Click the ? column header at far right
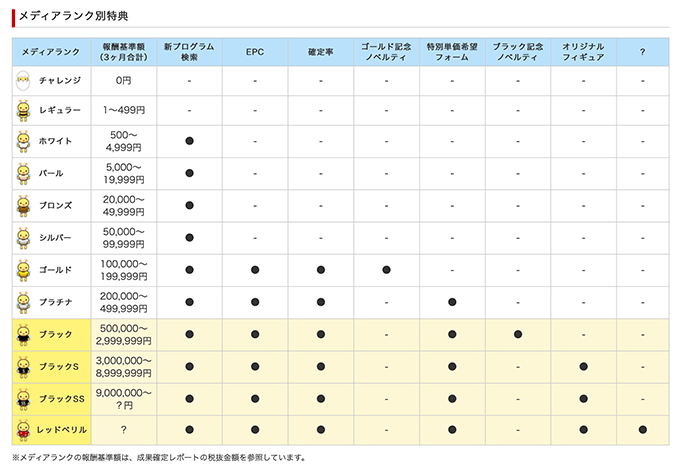Image resolution: width=680 pixels, height=471 pixels. [x=642, y=52]
